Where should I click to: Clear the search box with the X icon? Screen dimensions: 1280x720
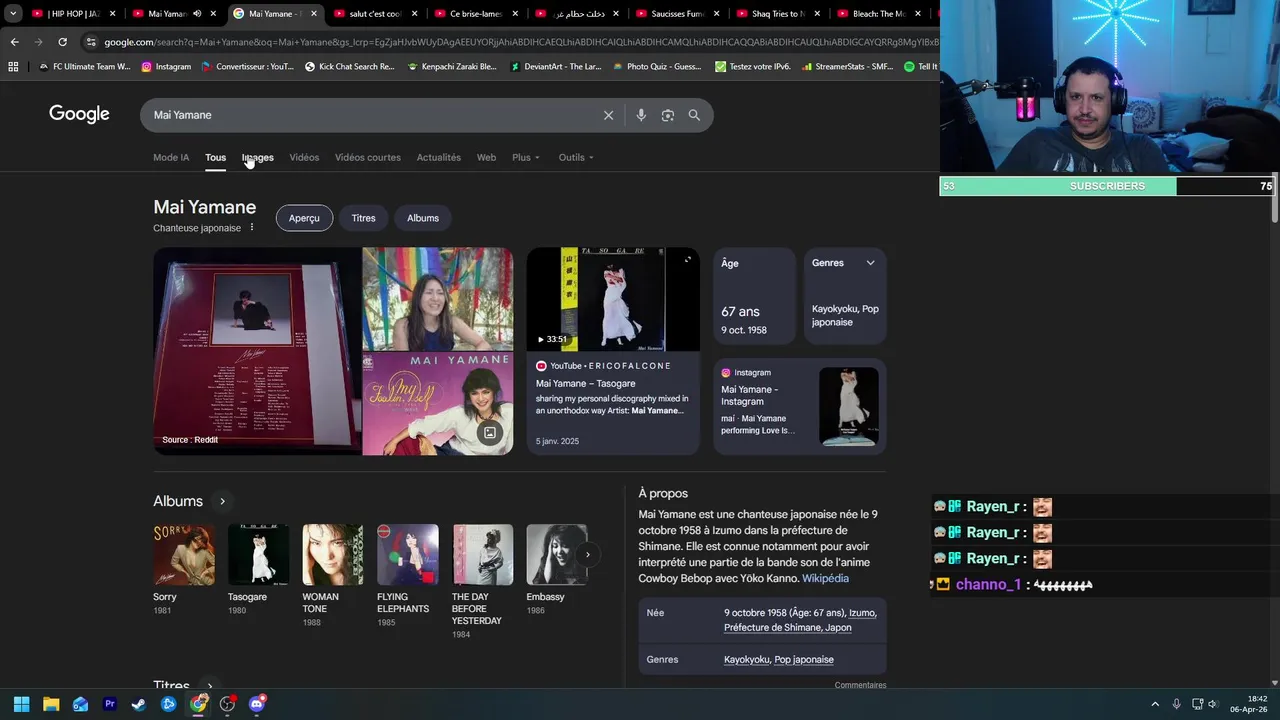tap(608, 115)
